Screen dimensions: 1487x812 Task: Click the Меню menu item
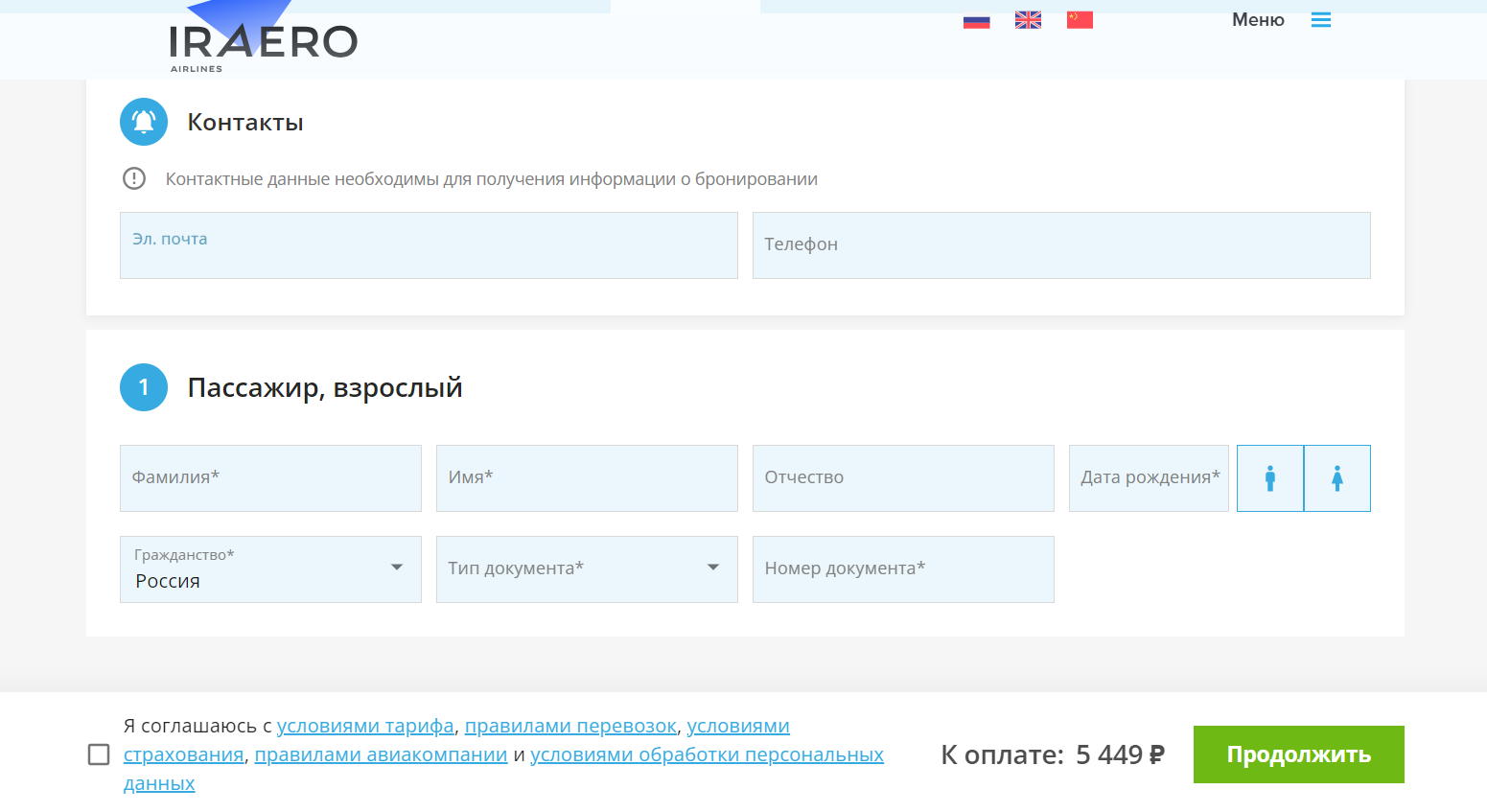(1257, 19)
